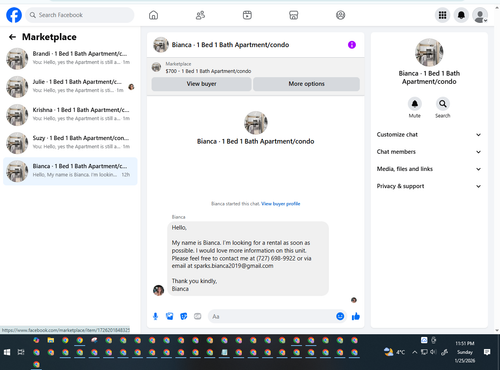Open the emoji picker smiley
The height and width of the screenshot is (370, 500).
[340, 316]
